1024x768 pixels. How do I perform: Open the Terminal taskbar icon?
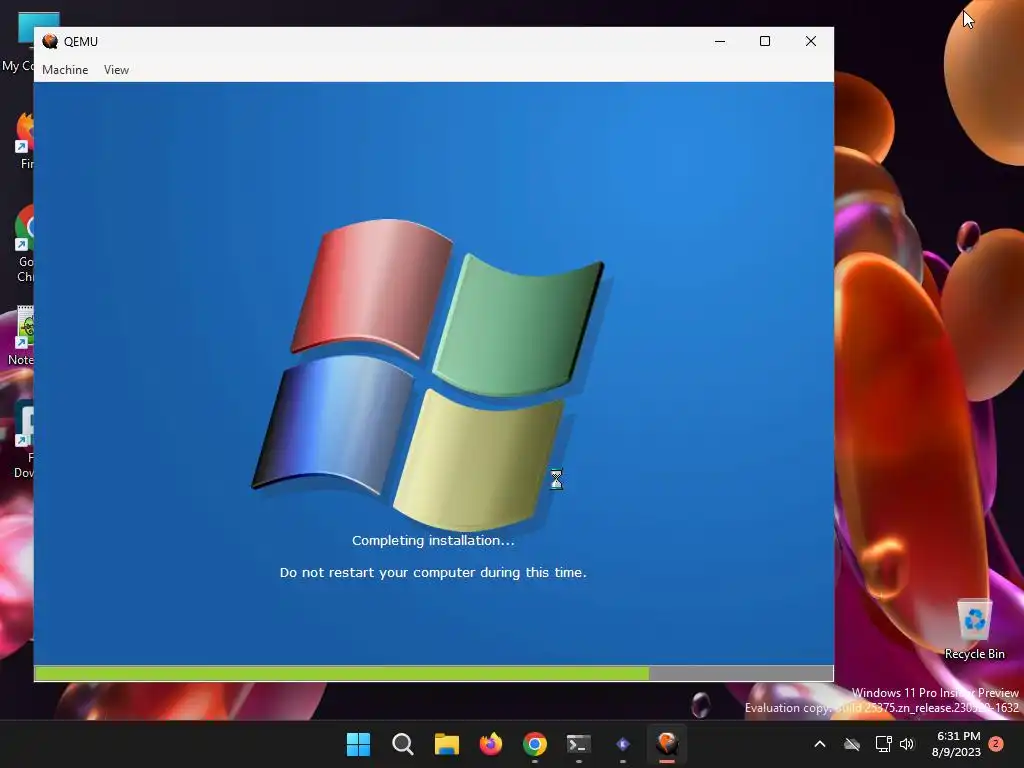pos(579,744)
